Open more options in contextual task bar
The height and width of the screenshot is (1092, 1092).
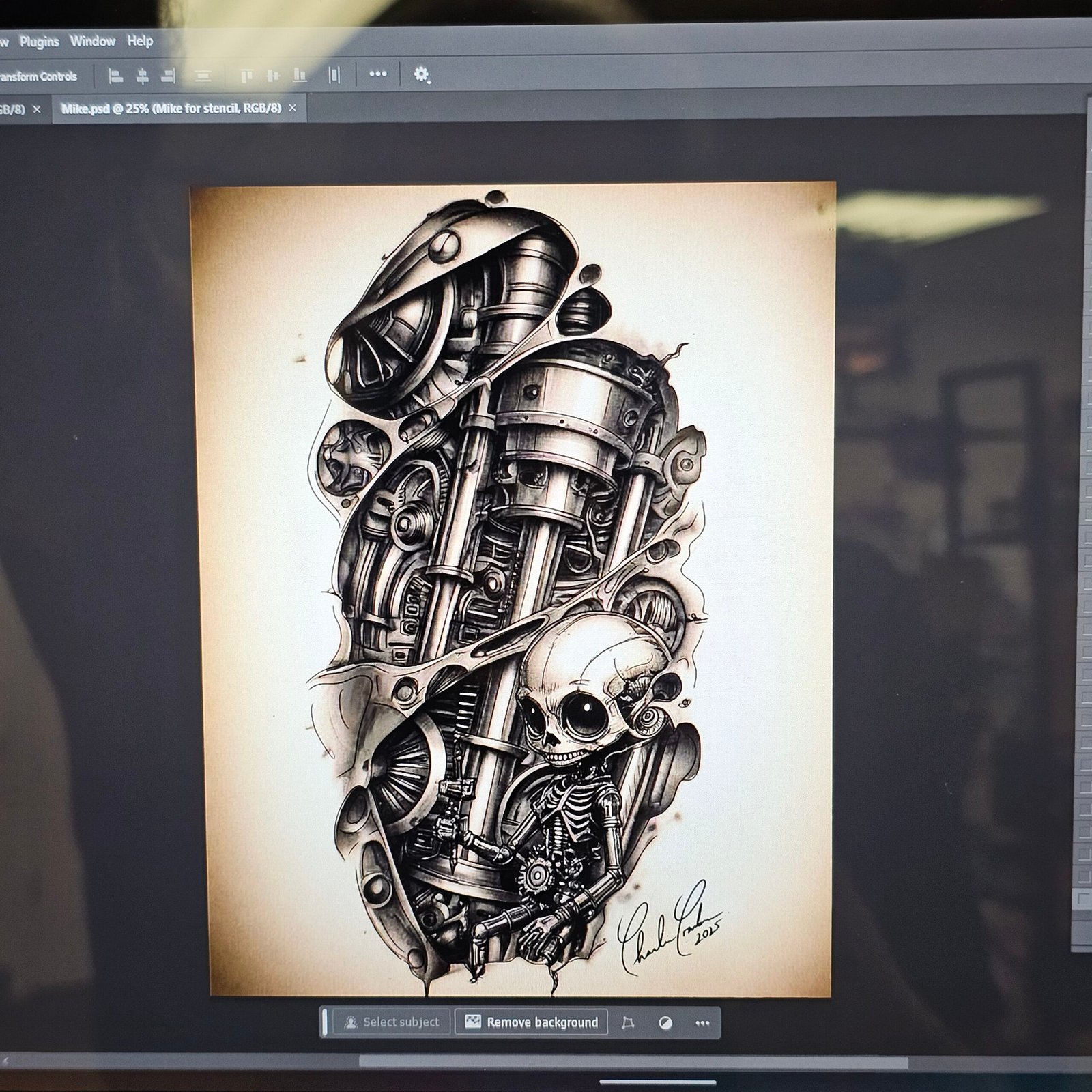[x=702, y=1022]
